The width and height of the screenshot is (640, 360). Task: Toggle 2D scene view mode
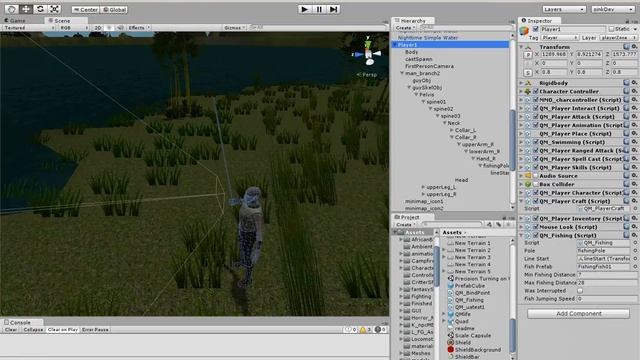coord(98,28)
